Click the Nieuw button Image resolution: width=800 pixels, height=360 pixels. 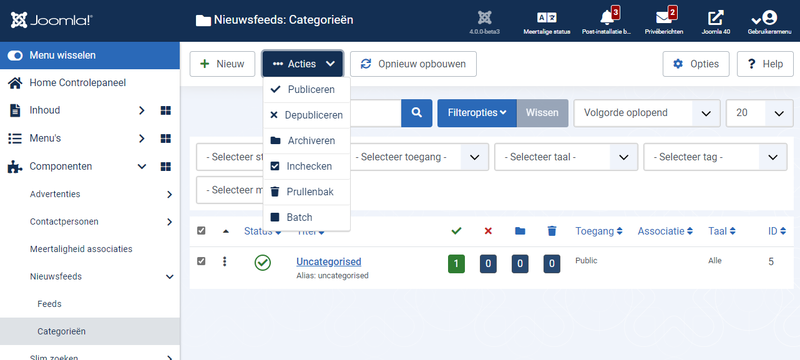pos(222,64)
